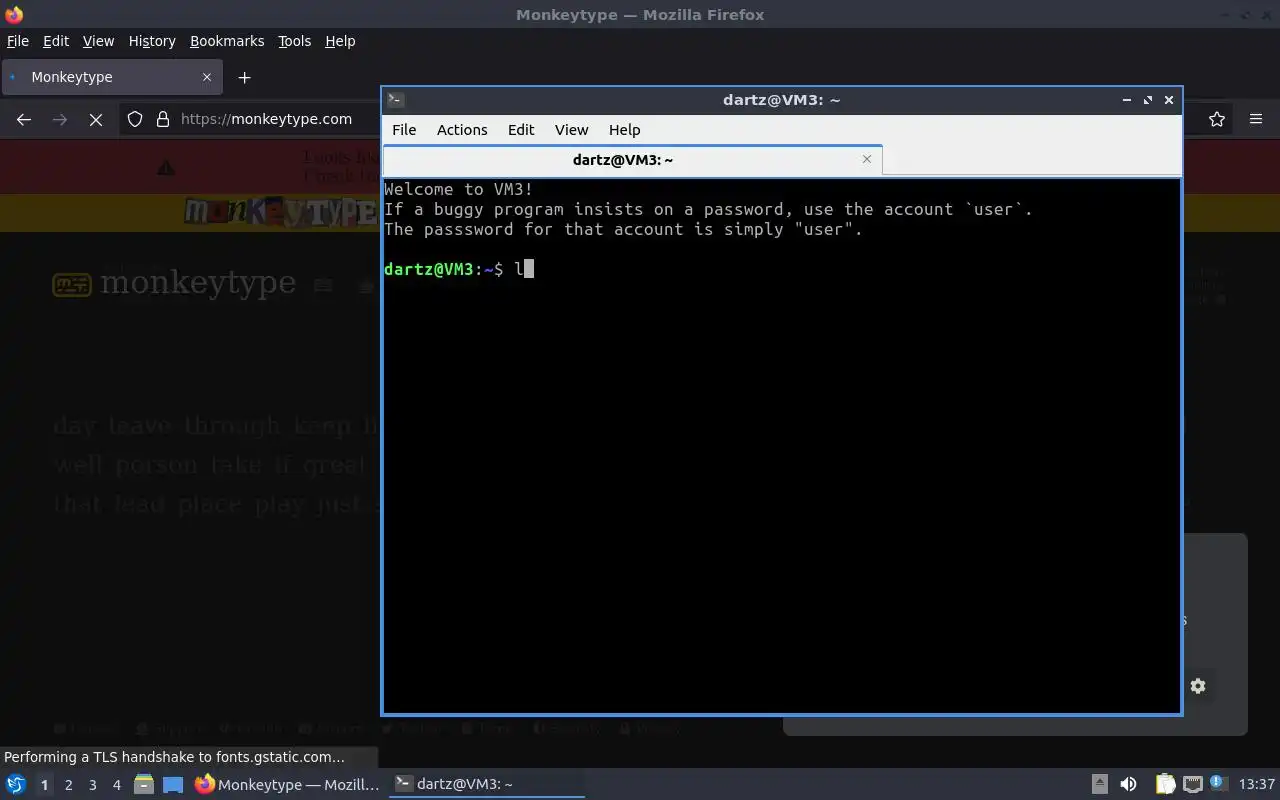Close the Monkeytype browser tab
The width and height of the screenshot is (1280, 800).
207,77
